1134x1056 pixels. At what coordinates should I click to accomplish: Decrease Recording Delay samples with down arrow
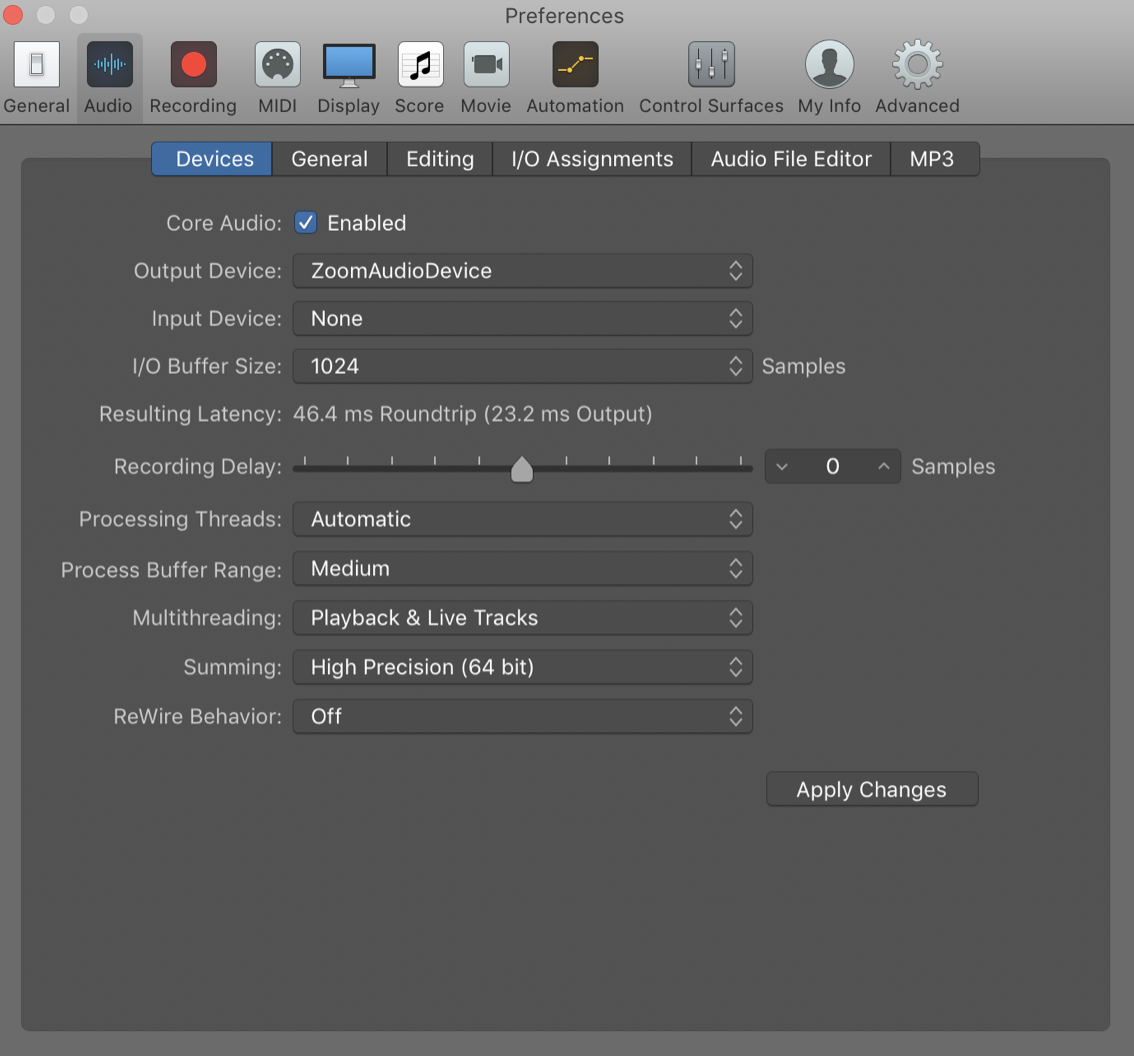click(x=782, y=467)
